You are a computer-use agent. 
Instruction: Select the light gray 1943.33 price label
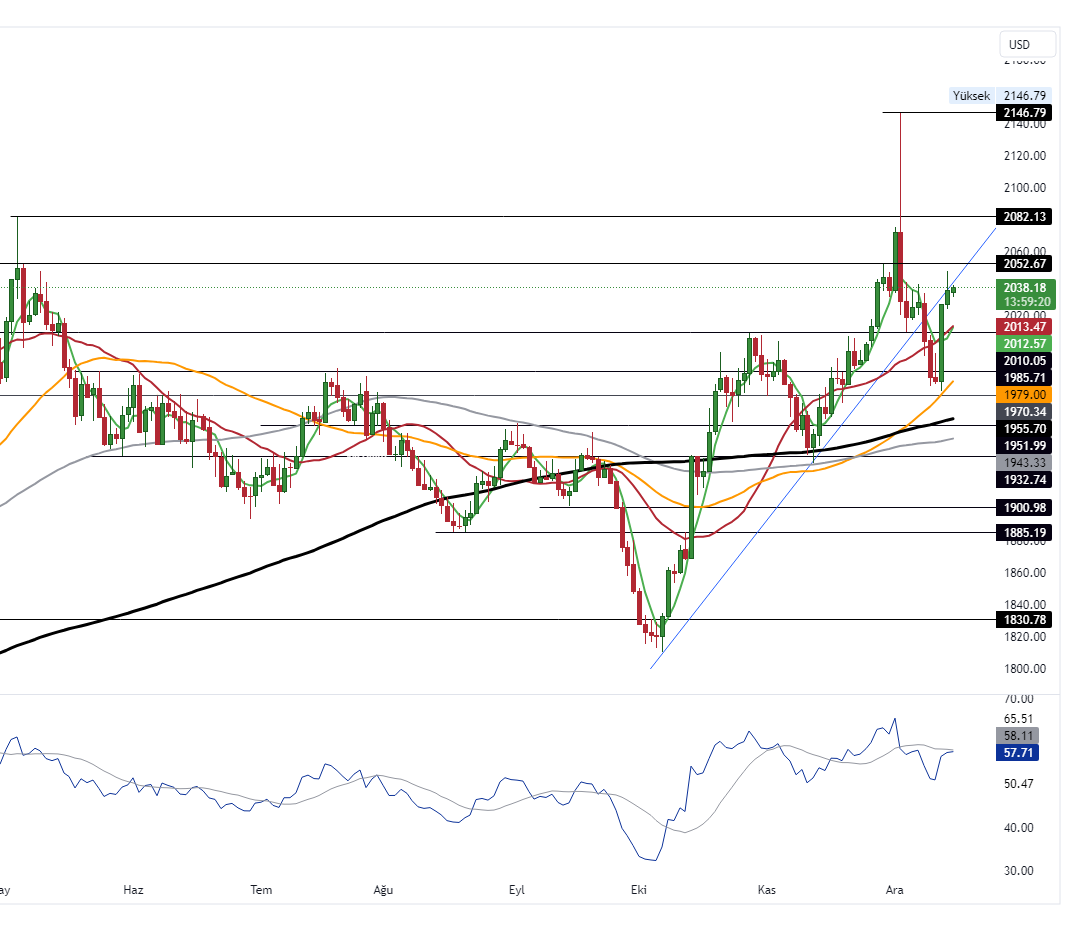coord(1025,462)
